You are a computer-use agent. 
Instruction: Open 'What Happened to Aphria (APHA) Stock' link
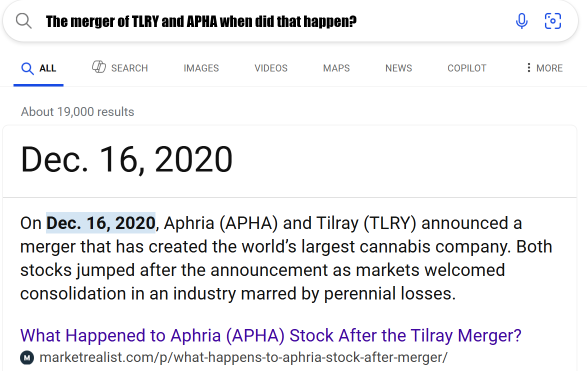[x=271, y=335]
